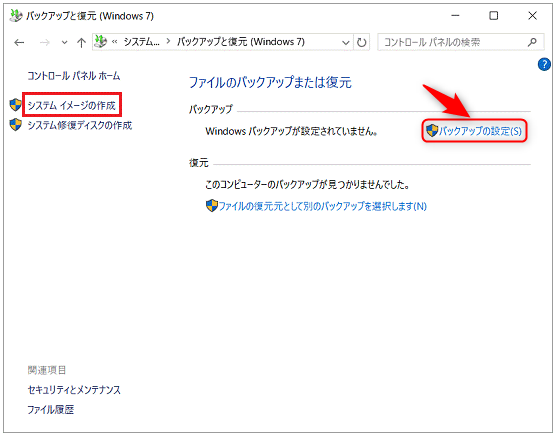Expand hidden breadcrumb path chevrons
556x435 pixels.
pos(115,42)
